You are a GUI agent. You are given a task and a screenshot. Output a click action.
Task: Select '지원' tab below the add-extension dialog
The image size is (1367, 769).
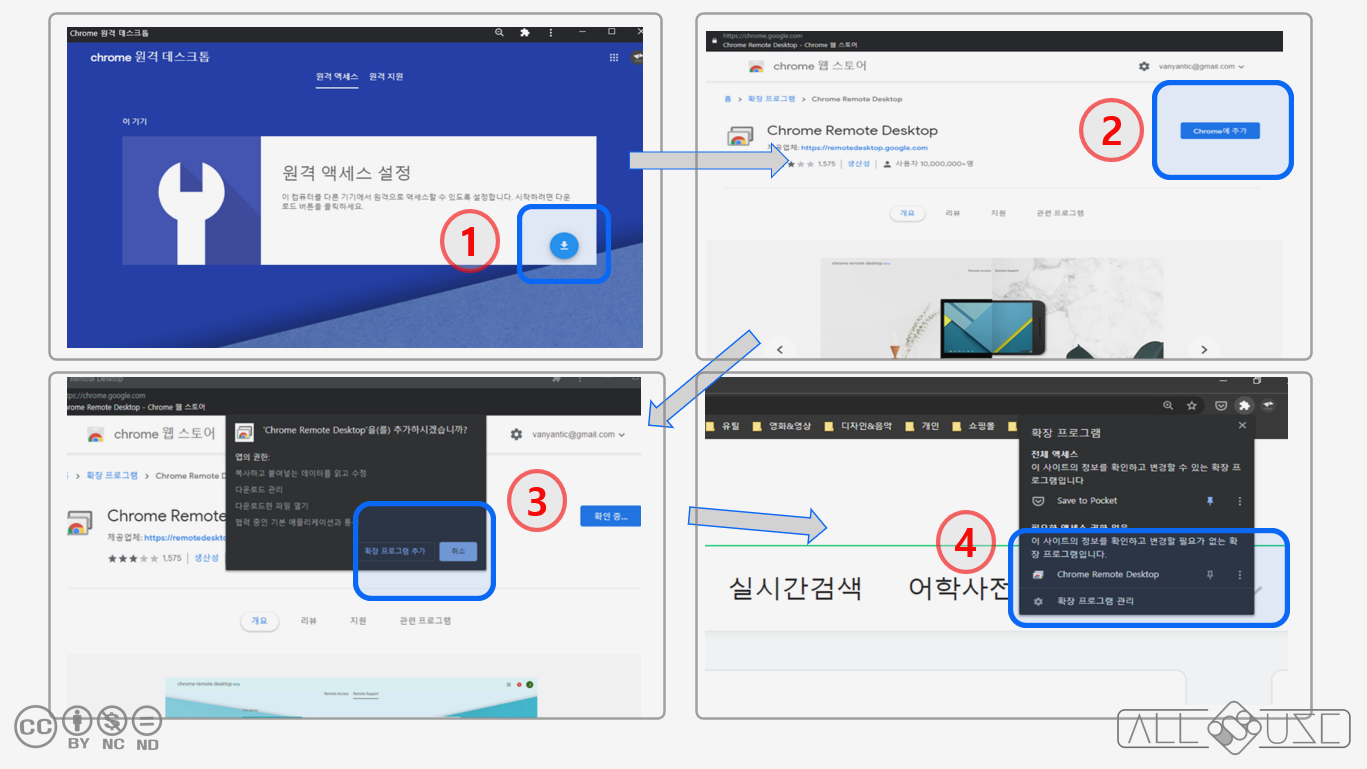(x=358, y=621)
